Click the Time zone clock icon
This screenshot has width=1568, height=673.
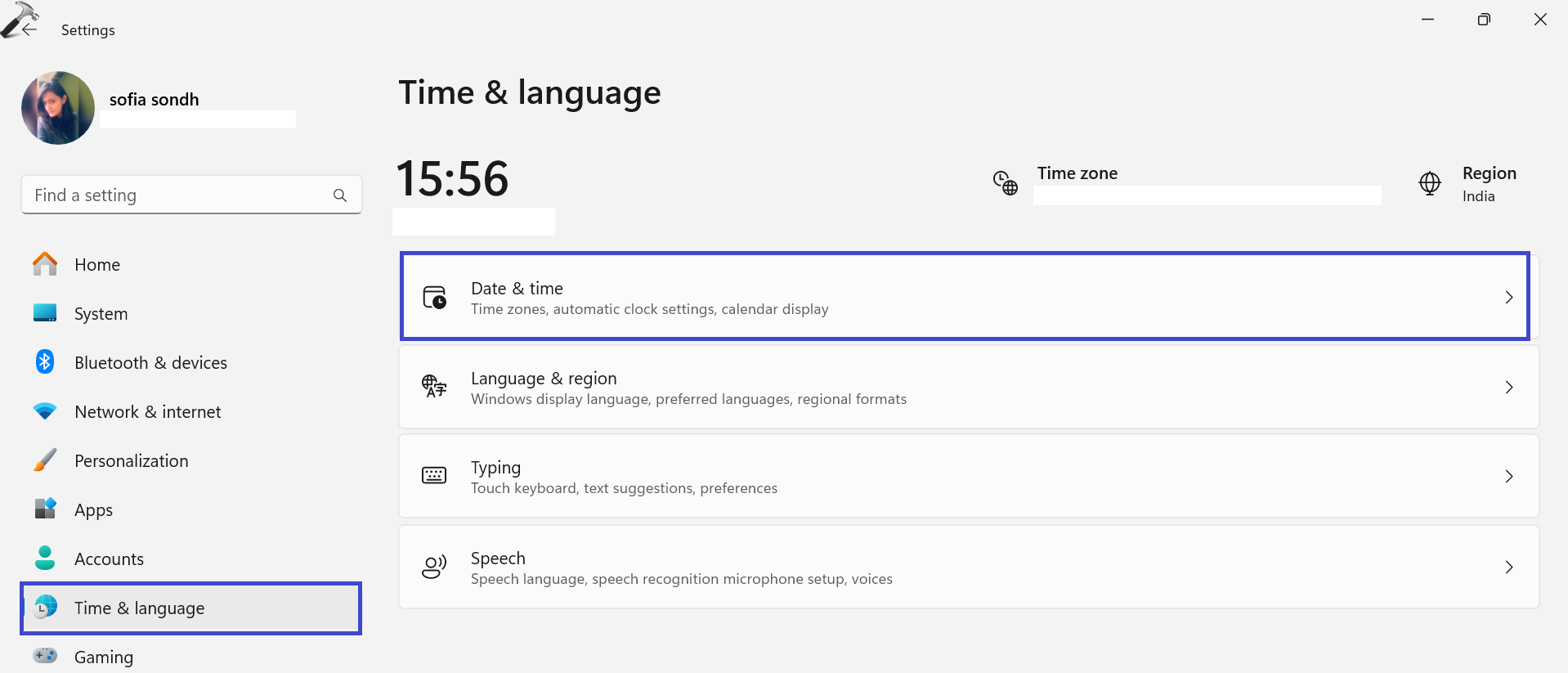1005,182
